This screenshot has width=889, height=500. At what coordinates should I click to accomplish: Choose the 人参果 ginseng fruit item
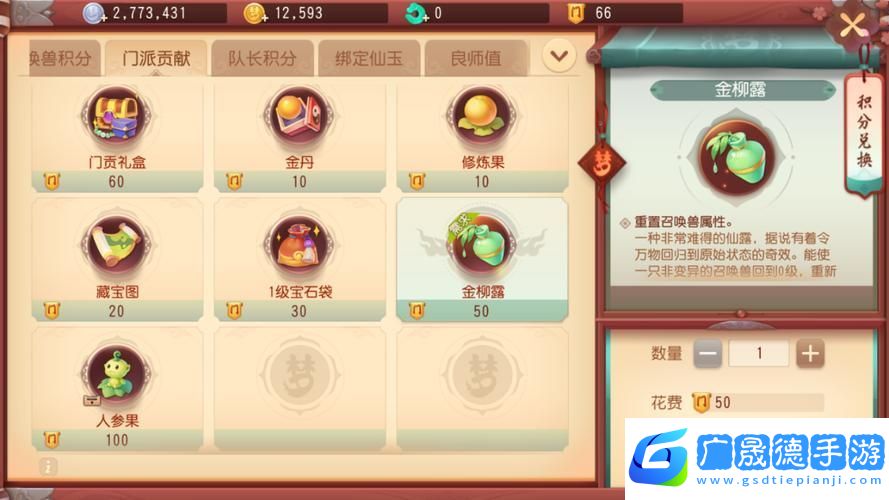point(117,389)
